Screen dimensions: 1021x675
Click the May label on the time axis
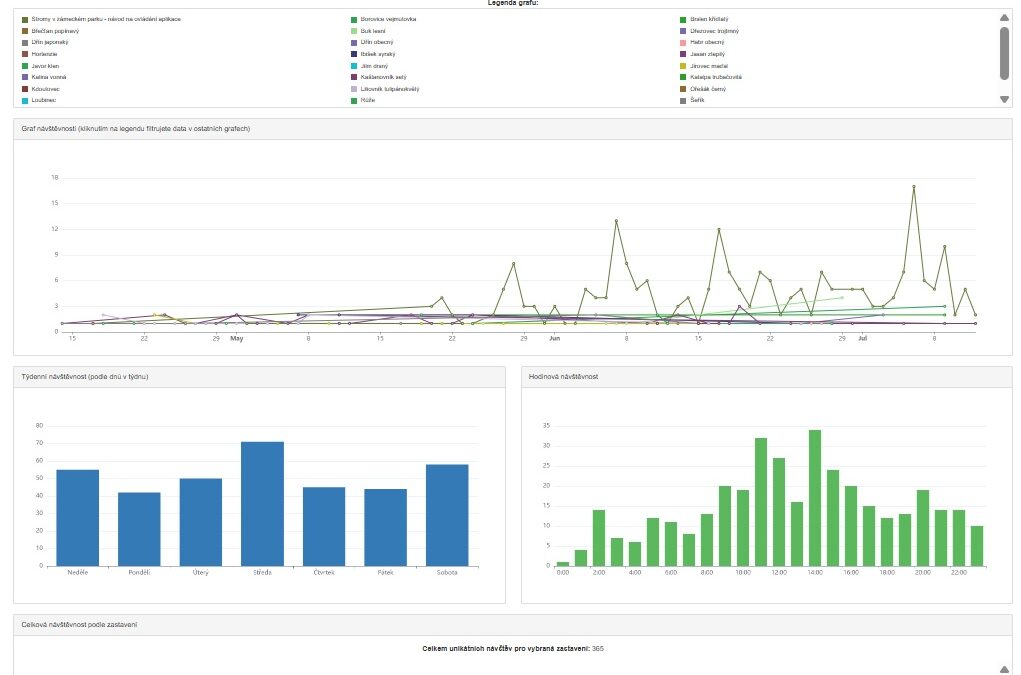click(x=237, y=338)
